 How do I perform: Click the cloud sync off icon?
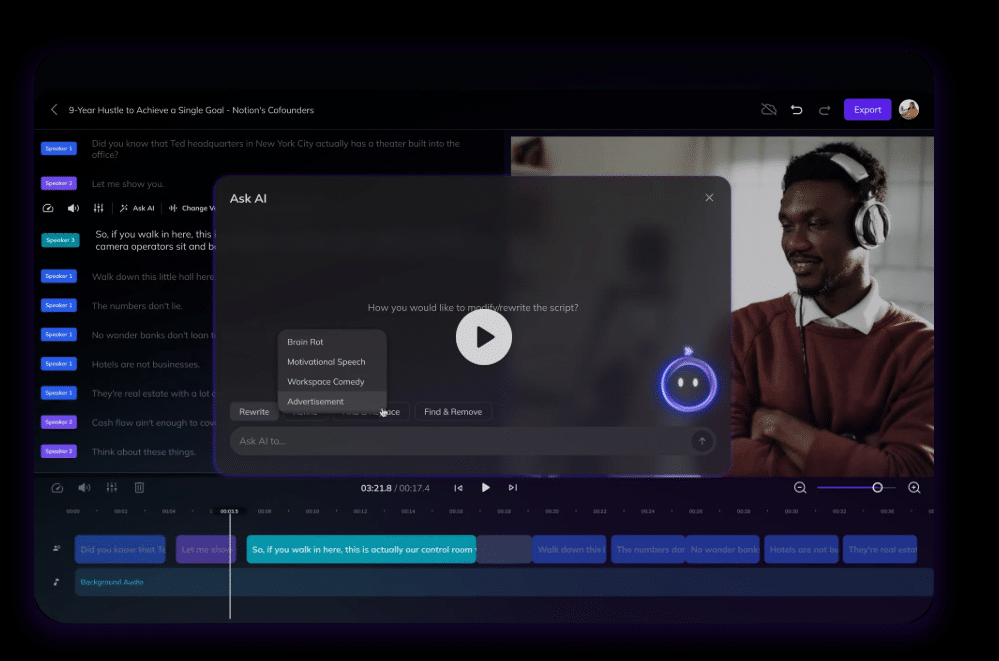point(769,110)
